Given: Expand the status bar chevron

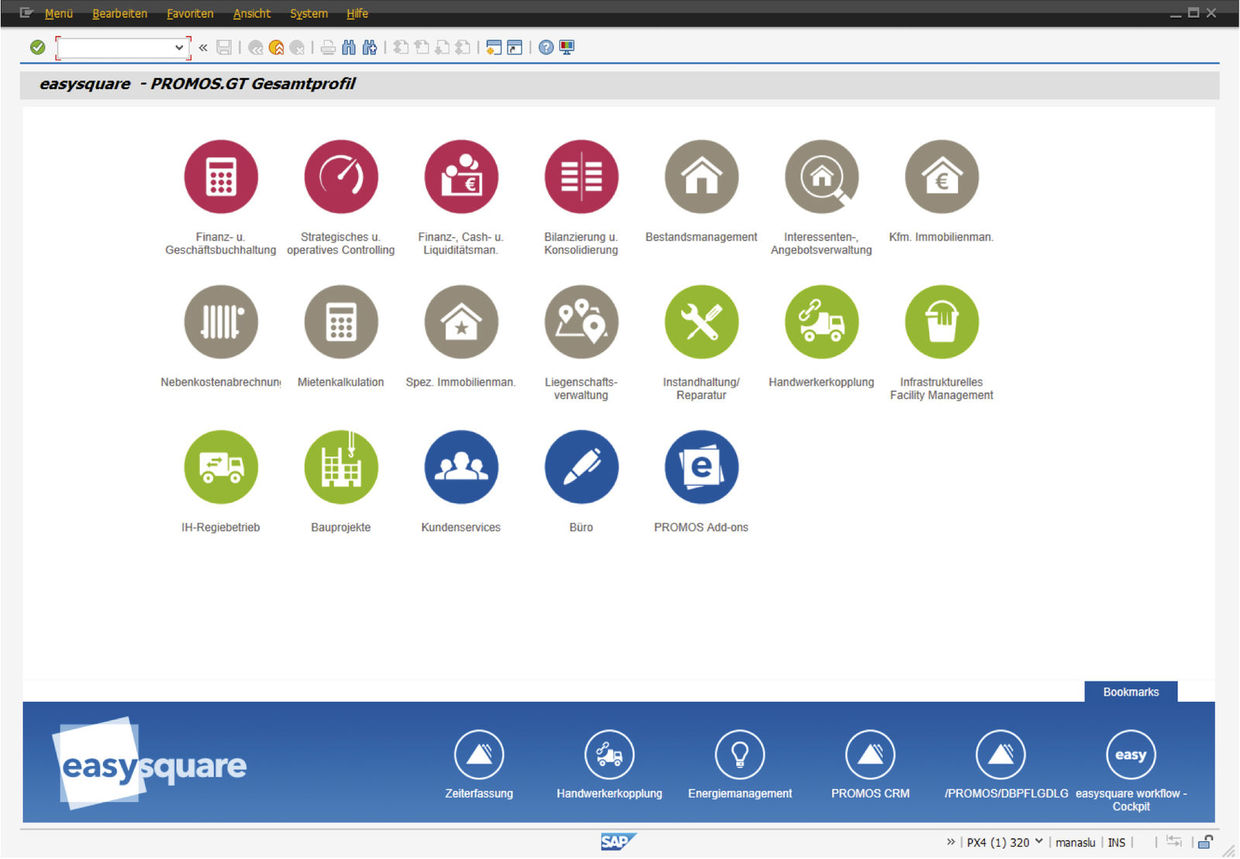Looking at the screenshot, I should 950,842.
